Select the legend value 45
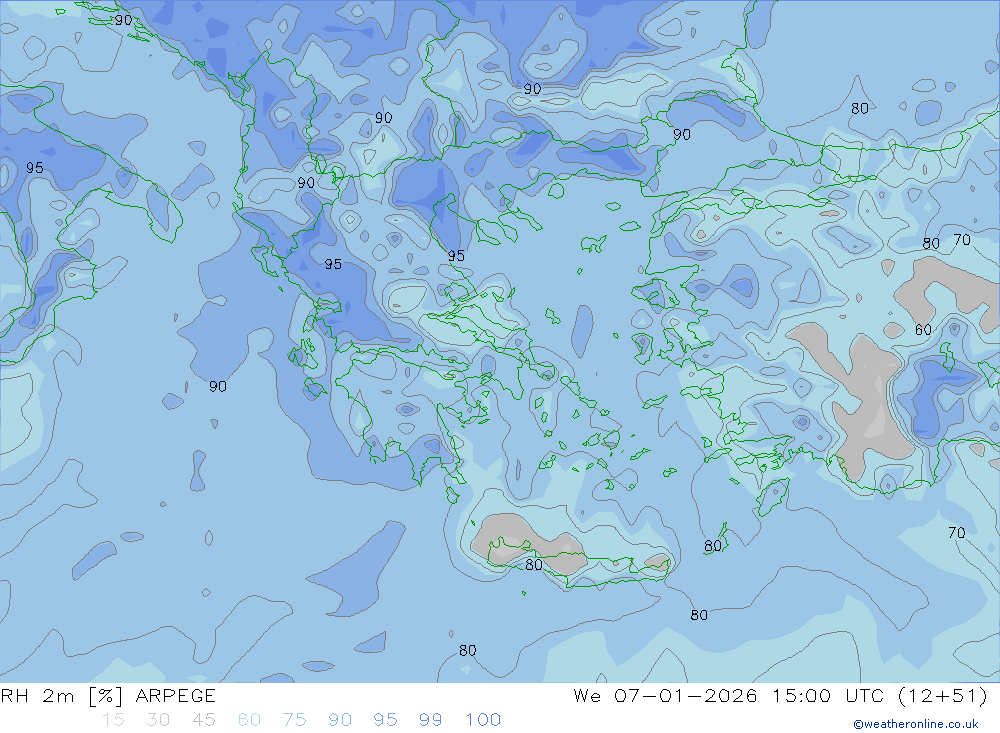 (x=204, y=720)
